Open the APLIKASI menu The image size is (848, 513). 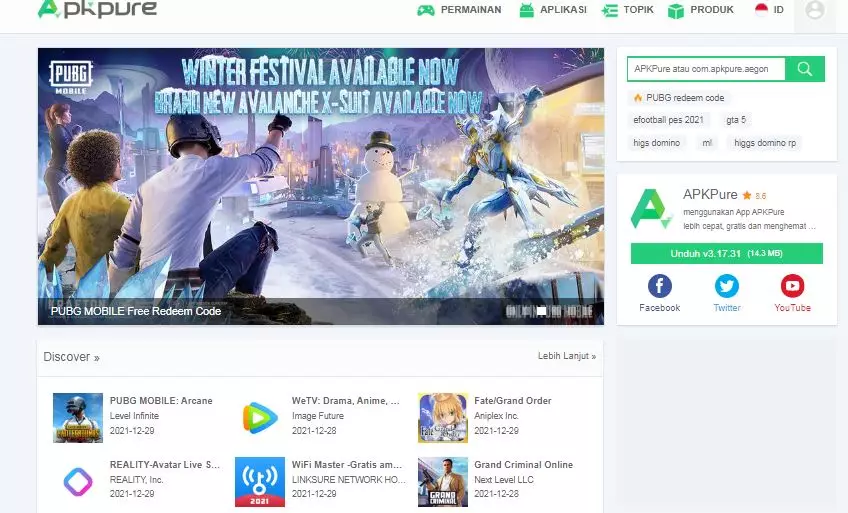click(552, 10)
